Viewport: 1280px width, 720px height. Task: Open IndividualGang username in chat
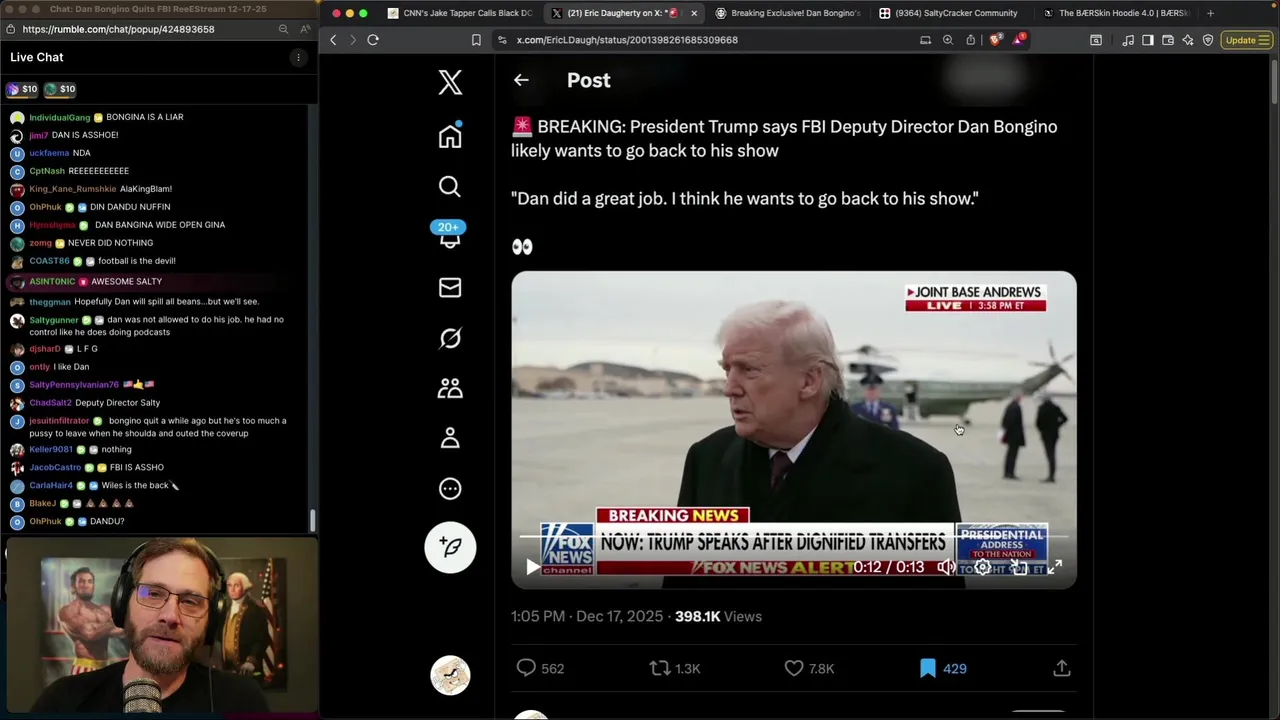point(59,117)
